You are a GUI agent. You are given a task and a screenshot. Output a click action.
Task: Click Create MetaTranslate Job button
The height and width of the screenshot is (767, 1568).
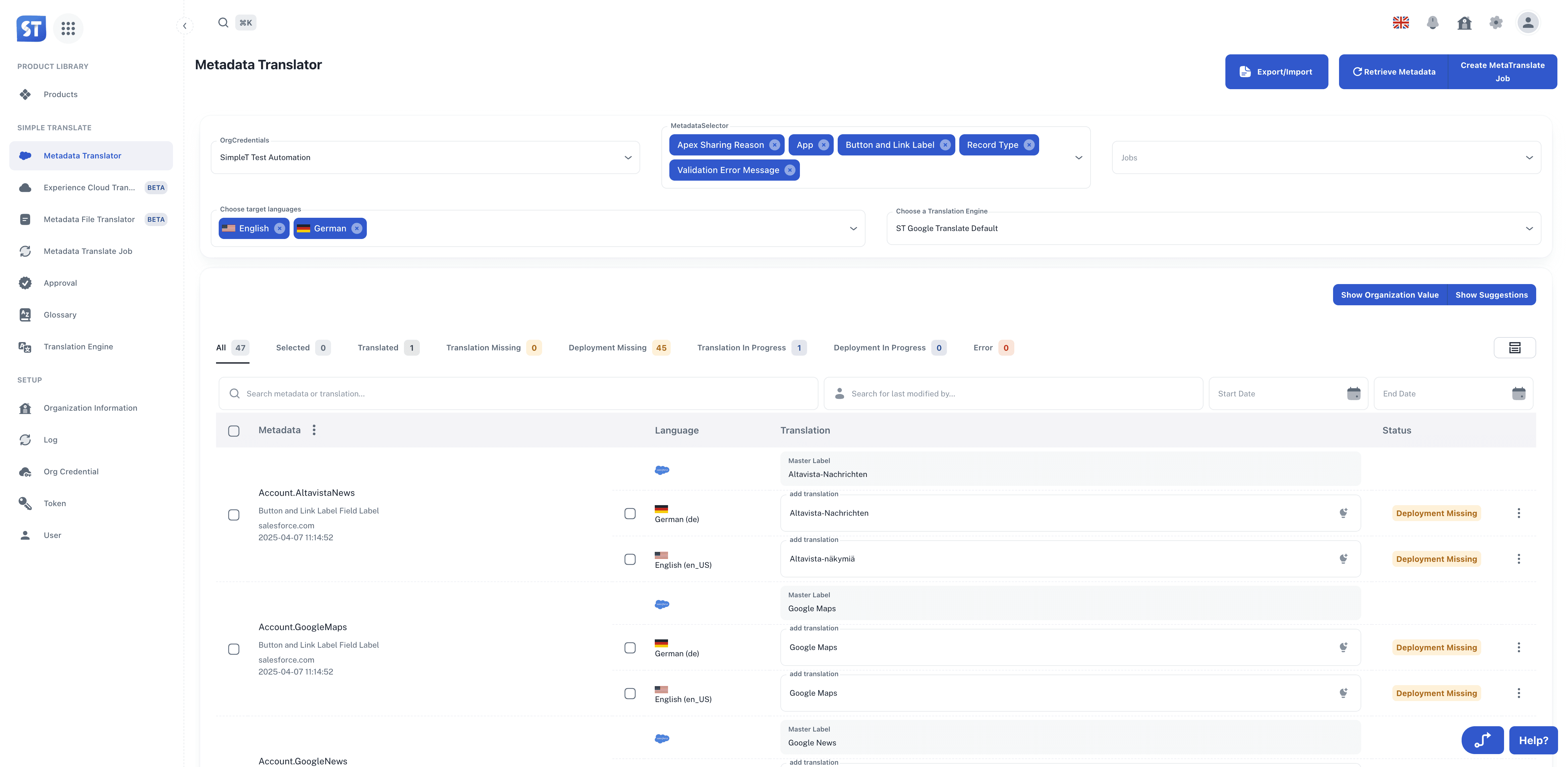1502,72
